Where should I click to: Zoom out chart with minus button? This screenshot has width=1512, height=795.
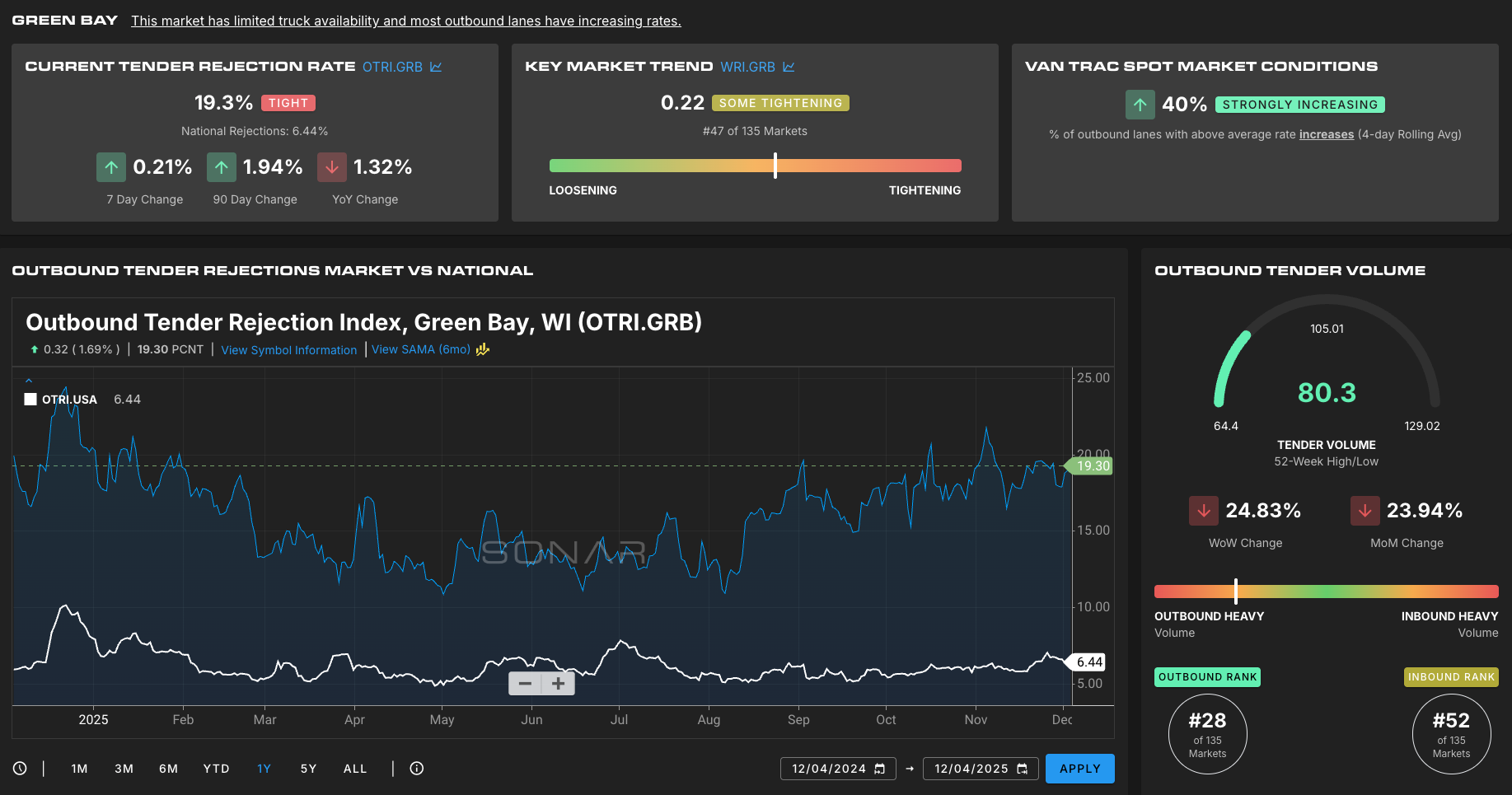tap(525, 684)
